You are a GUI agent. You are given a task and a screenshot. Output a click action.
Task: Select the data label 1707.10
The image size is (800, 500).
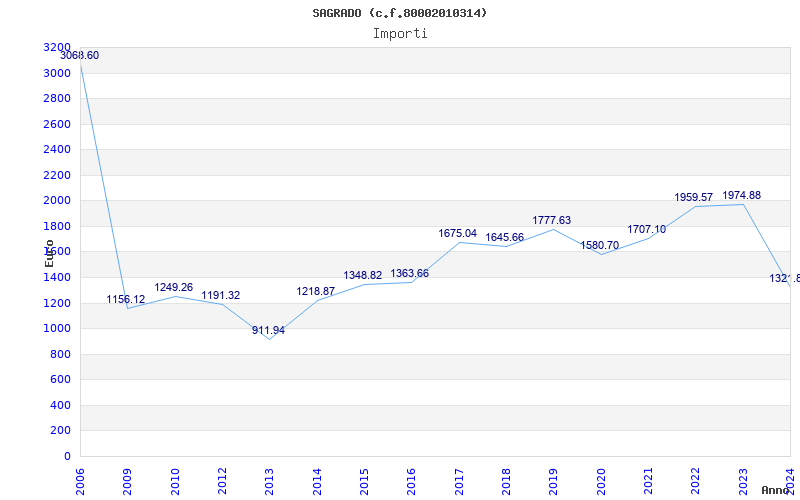click(x=646, y=230)
